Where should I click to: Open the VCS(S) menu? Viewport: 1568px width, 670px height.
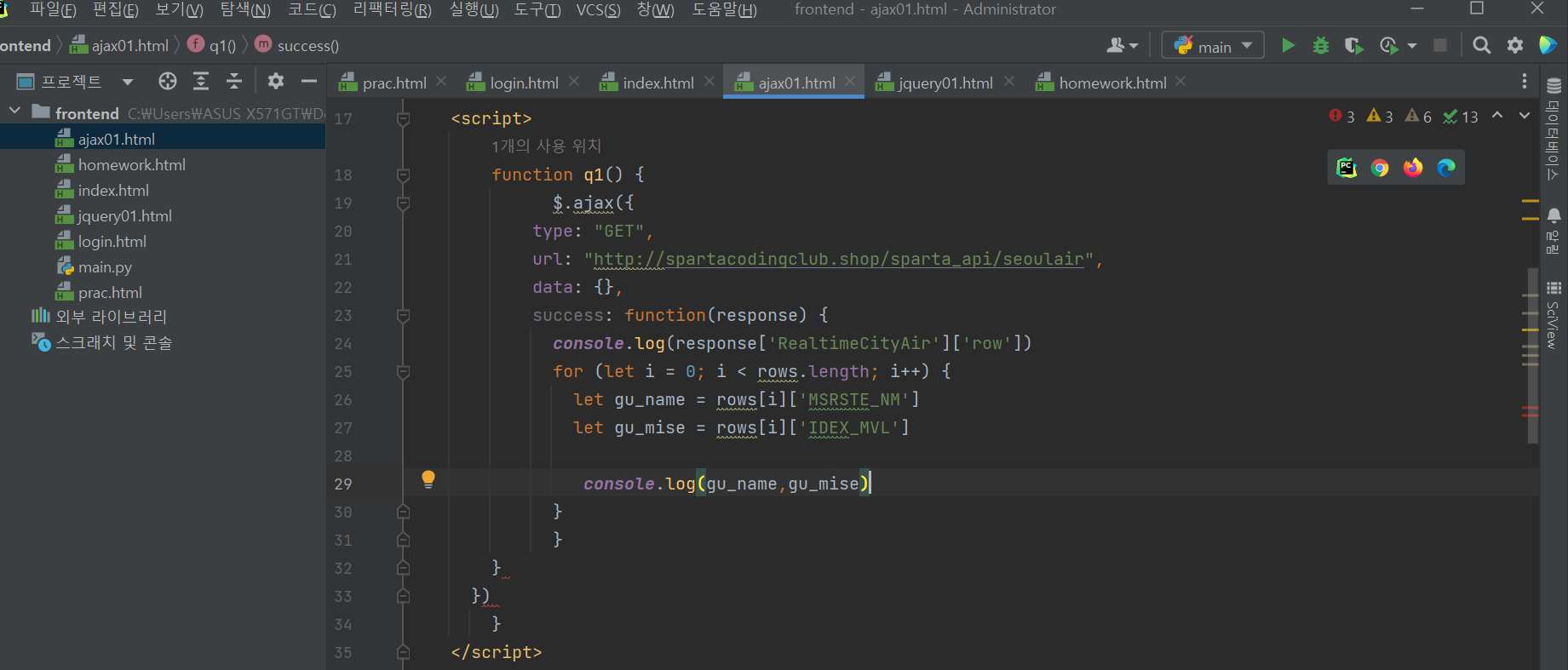pyautogui.click(x=599, y=9)
